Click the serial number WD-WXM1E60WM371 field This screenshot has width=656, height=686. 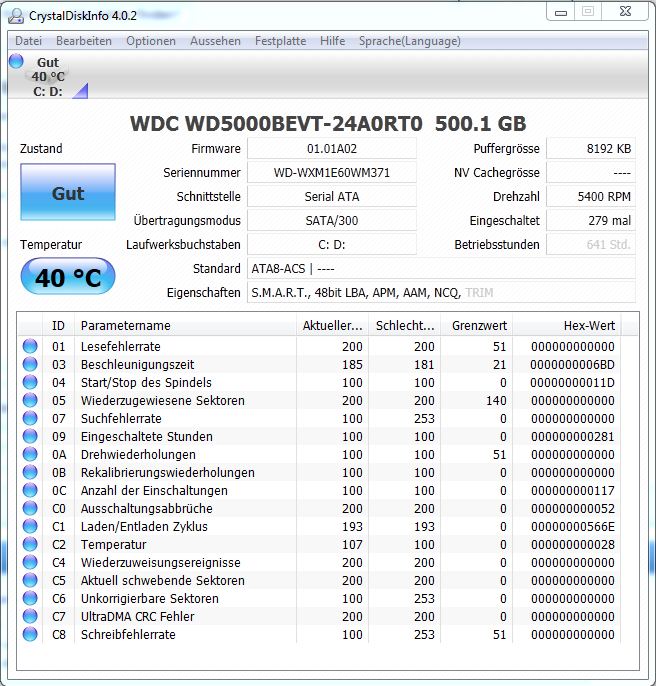pyautogui.click(x=332, y=173)
